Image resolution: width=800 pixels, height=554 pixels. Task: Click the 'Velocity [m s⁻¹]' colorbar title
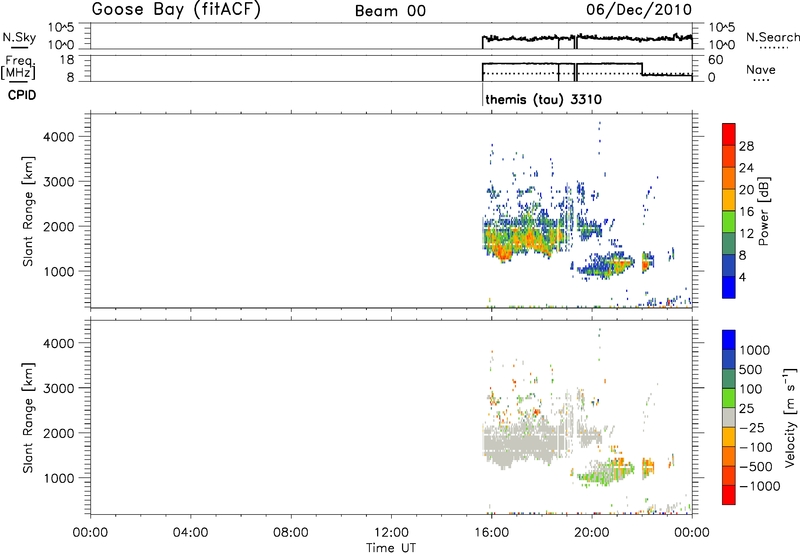[790, 417]
